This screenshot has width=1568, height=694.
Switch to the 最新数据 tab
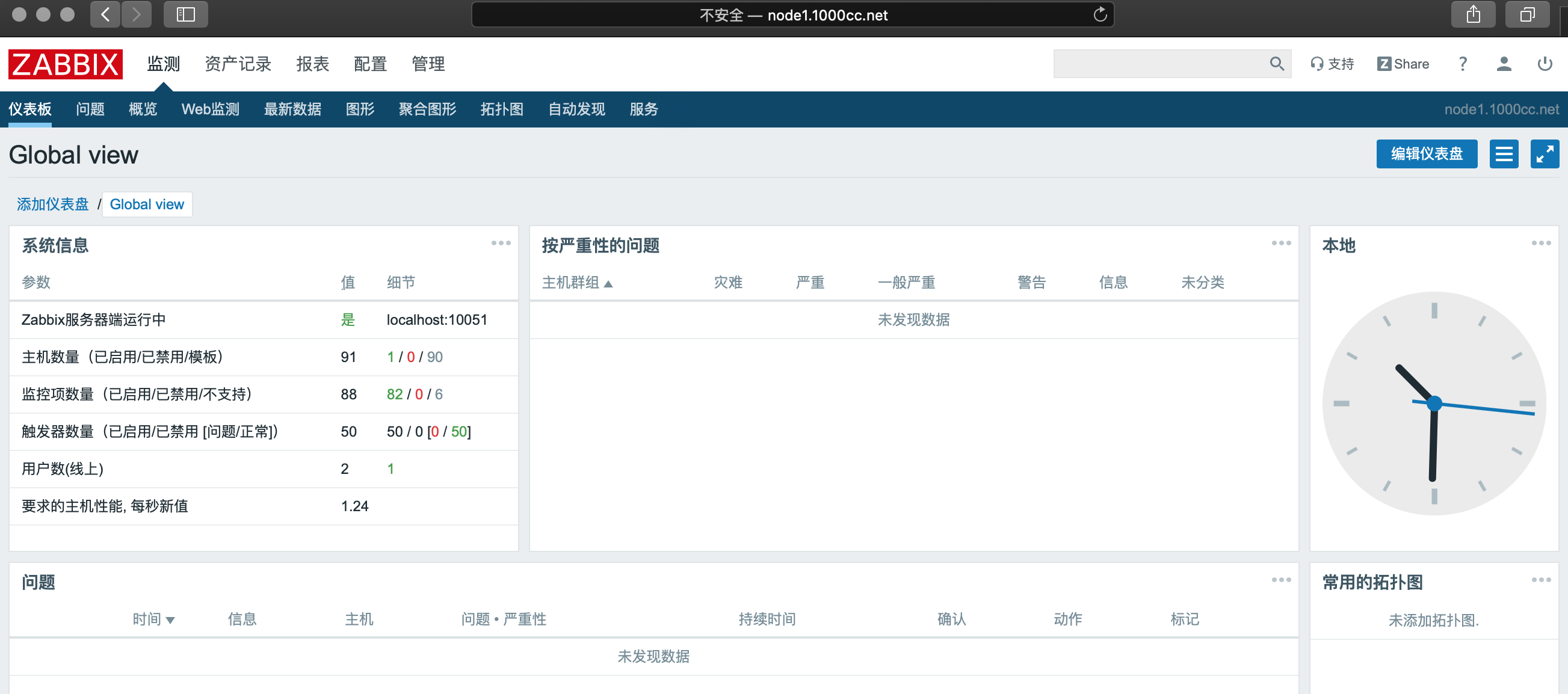pos(292,109)
